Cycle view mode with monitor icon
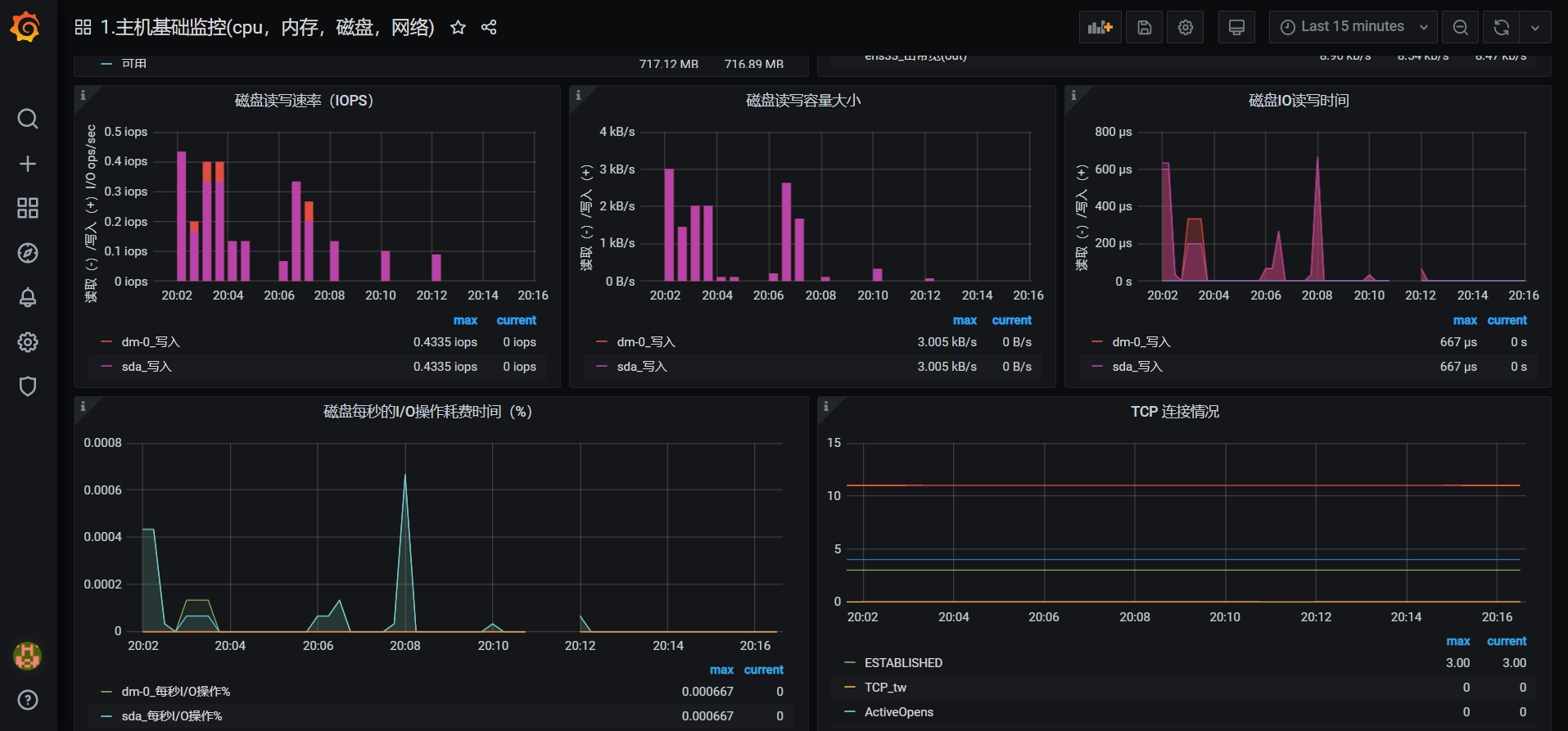 click(x=1236, y=27)
